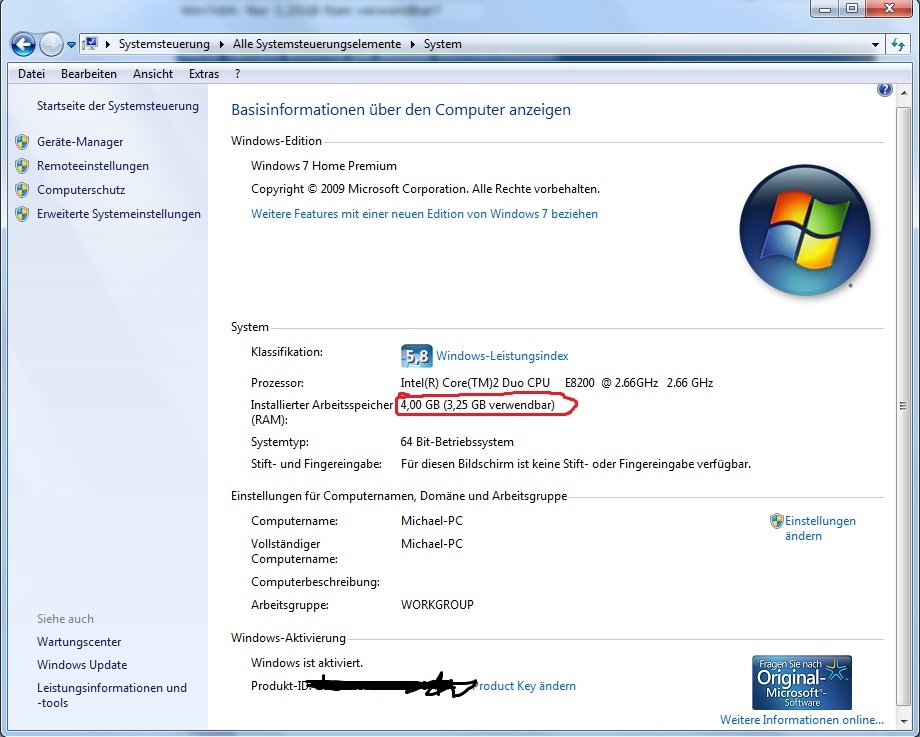Open Windows Update link
Viewport: 920px width, 737px height.
(82, 665)
